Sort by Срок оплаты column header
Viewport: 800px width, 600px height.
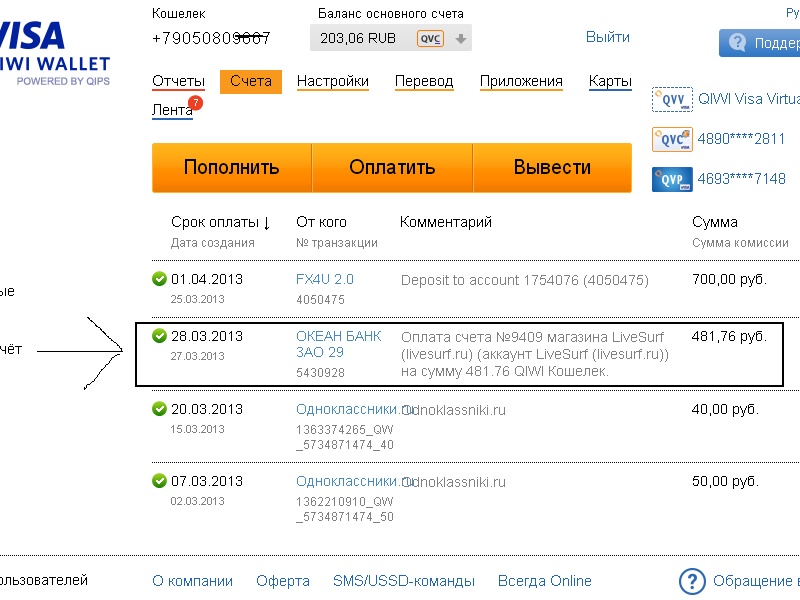click(x=220, y=222)
